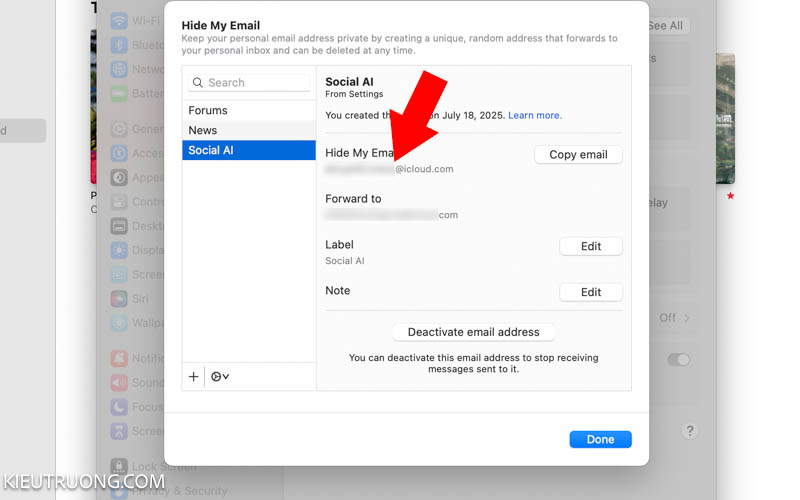
Task: Open Notifications icon in Settings sidebar
Action: coord(119,358)
